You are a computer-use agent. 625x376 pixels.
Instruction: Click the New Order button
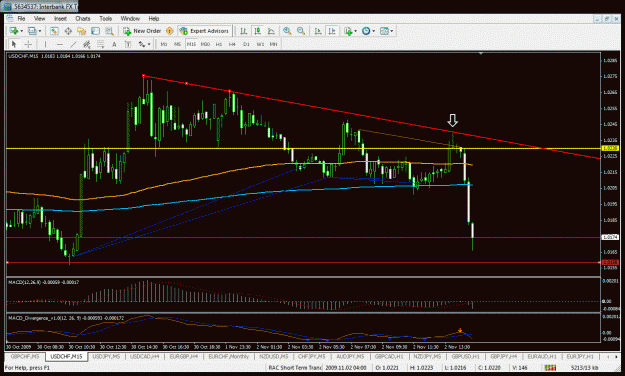(x=142, y=31)
